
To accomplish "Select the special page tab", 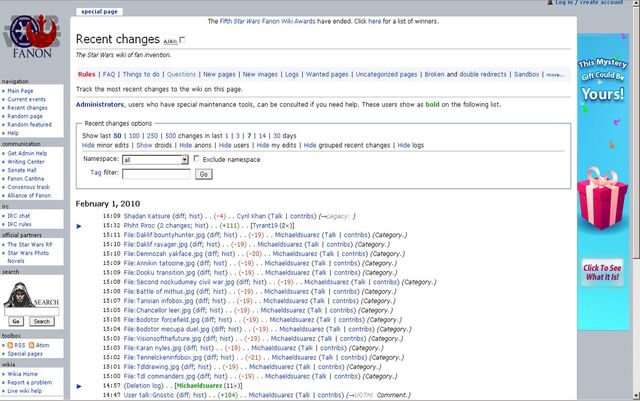I will coord(99,12).
